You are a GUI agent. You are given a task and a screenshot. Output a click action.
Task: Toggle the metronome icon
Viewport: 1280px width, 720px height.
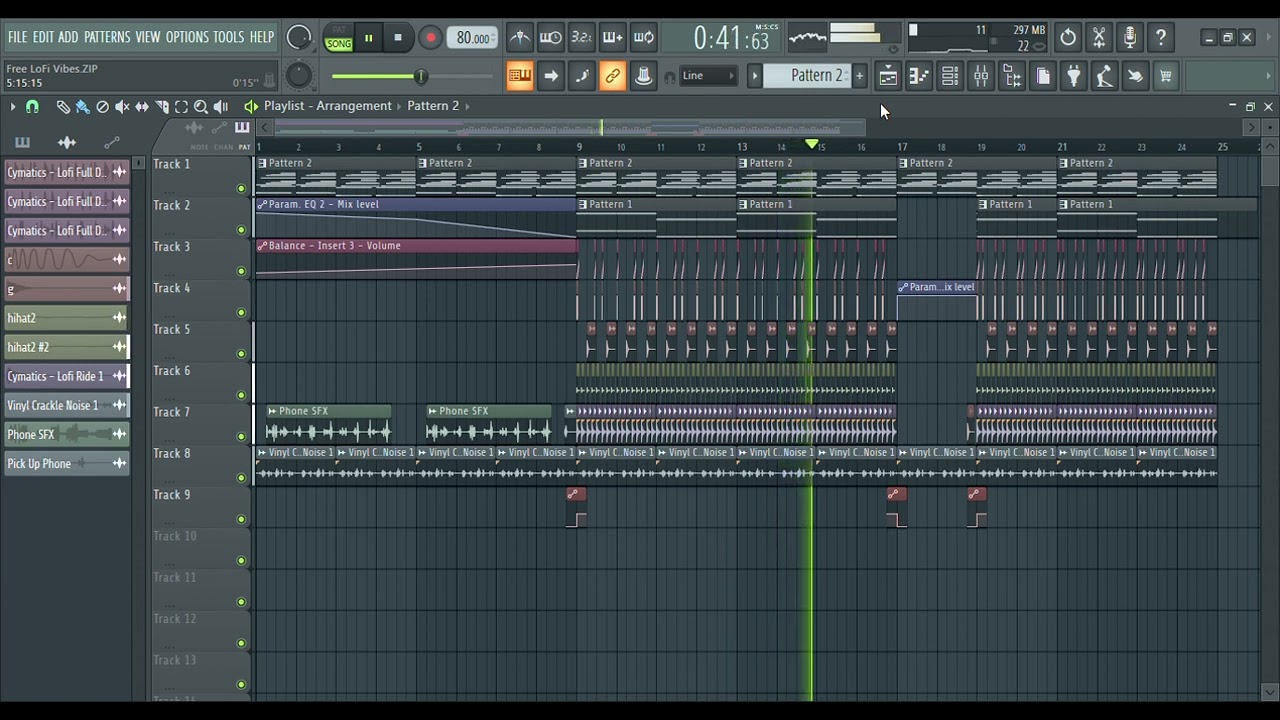(520, 38)
